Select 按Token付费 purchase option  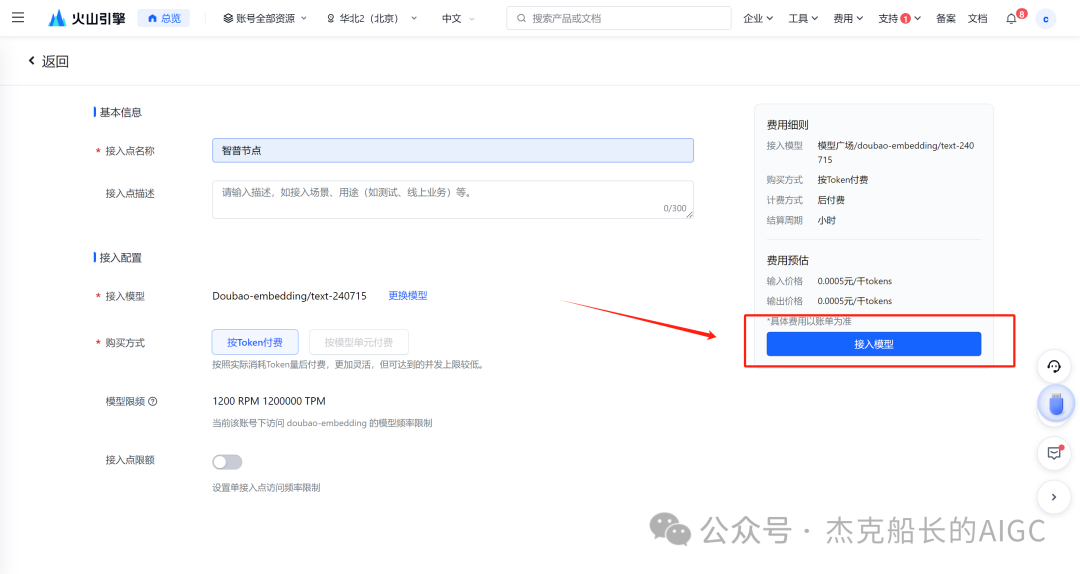point(255,342)
